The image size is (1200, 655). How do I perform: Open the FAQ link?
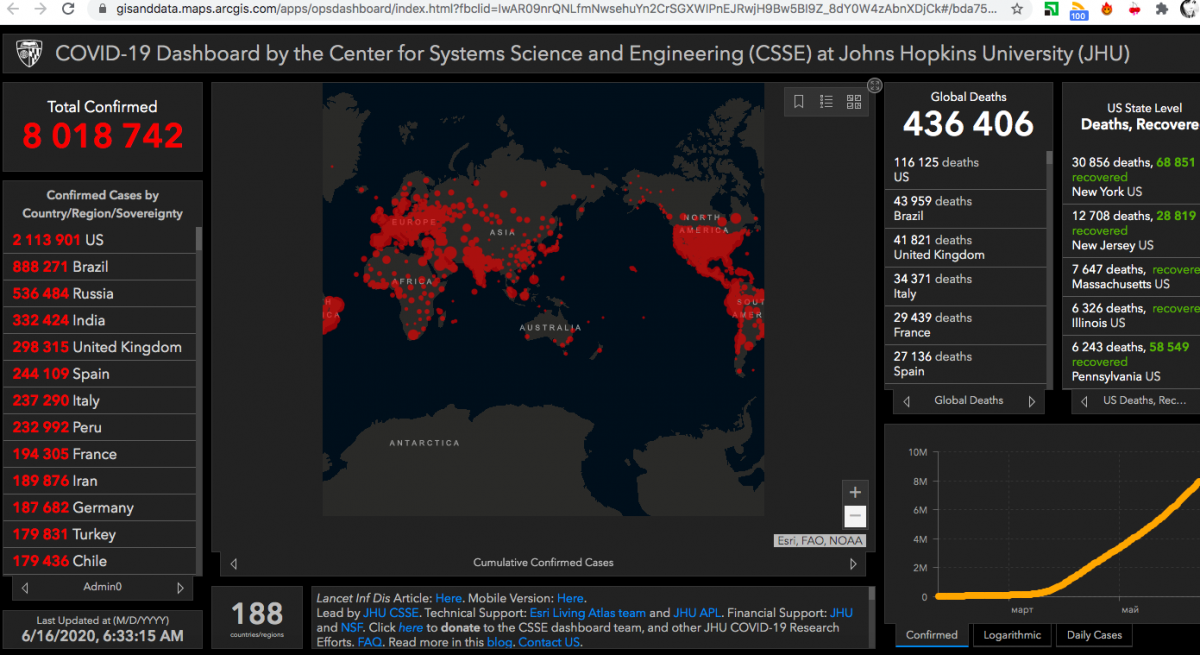pos(369,643)
